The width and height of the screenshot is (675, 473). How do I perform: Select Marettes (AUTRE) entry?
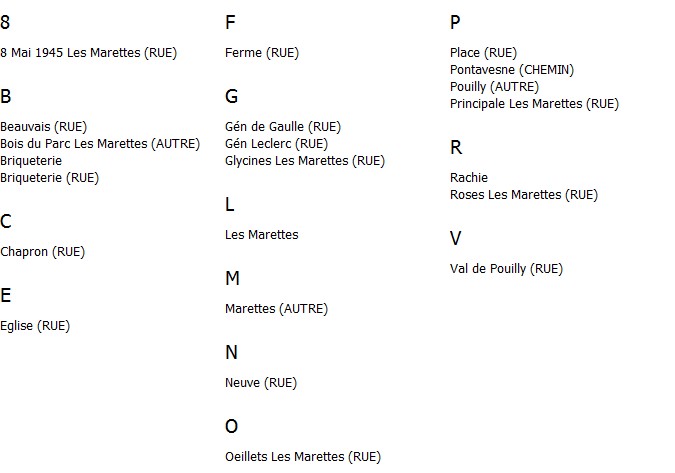click(x=276, y=309)
